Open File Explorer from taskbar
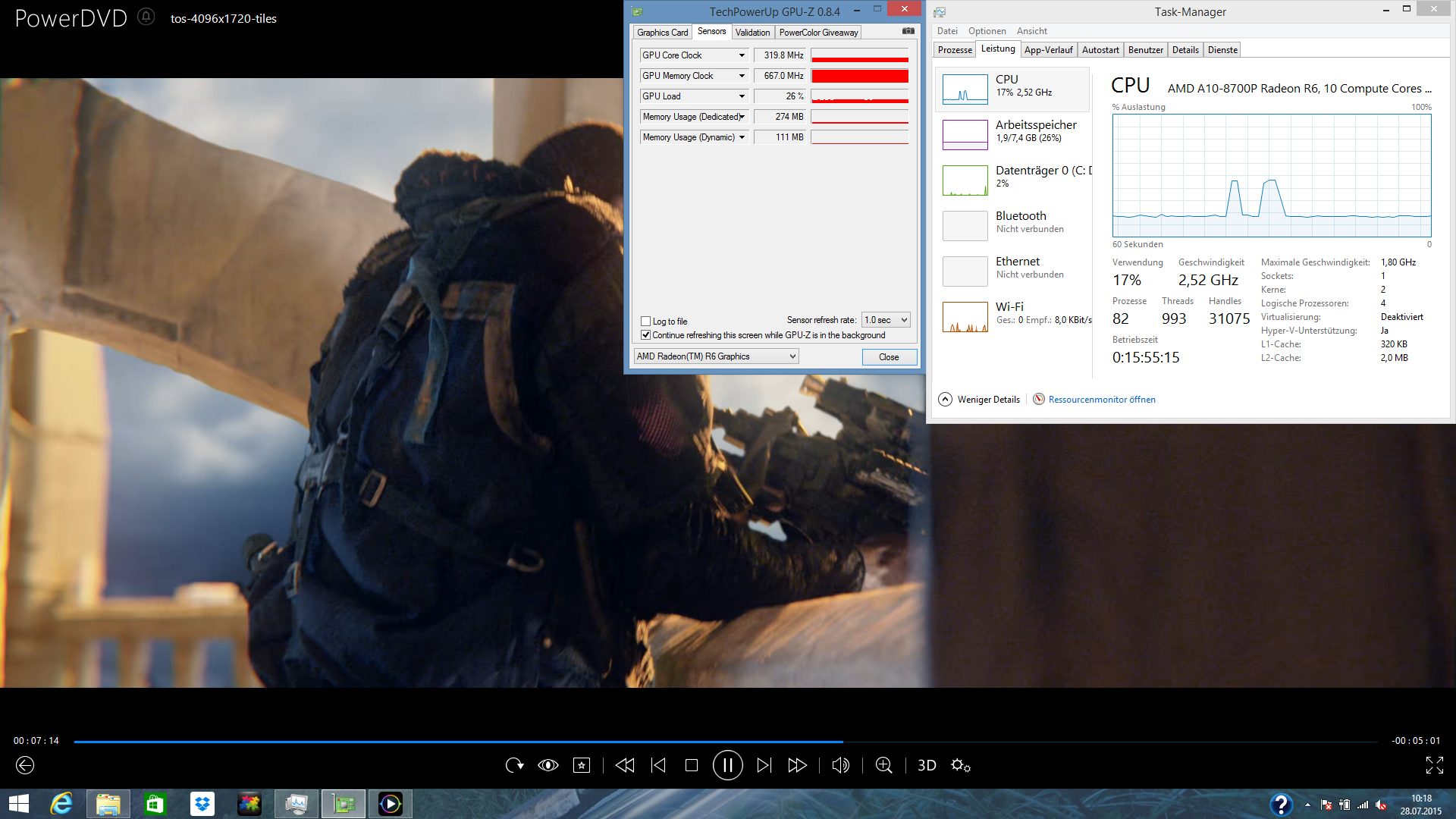The height and width of the screenshot is (819, 1456). (x=108, y=804)
